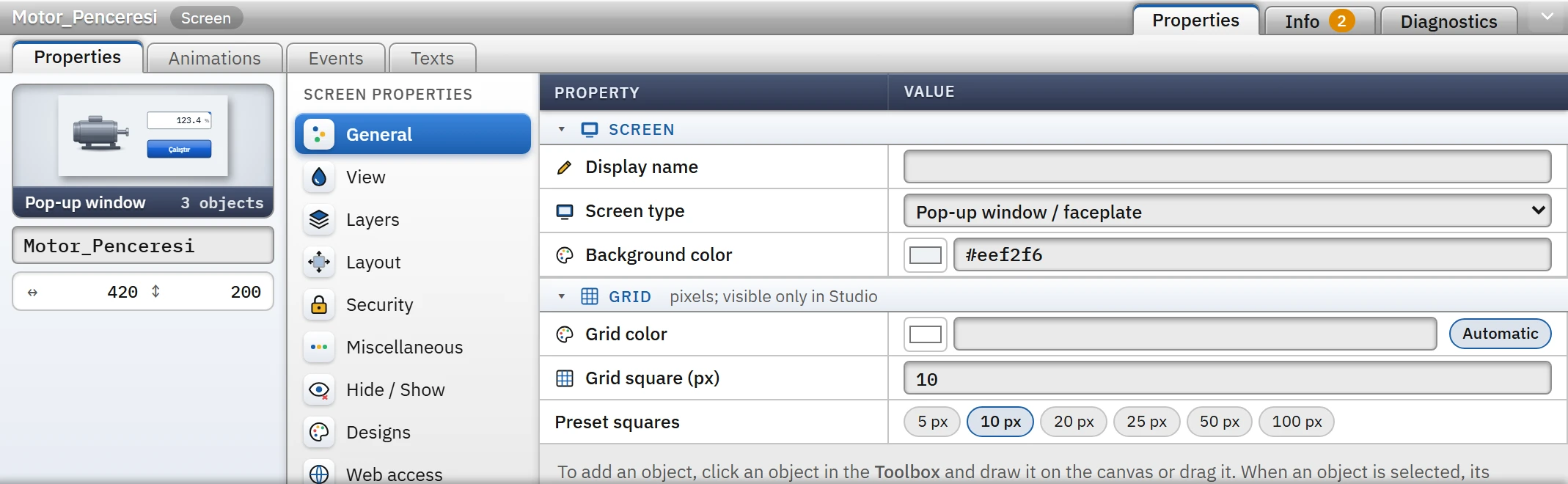Click the palette icon beside Grid color
This screenshot has width=1568, height=484.
(x=564, y=334)
